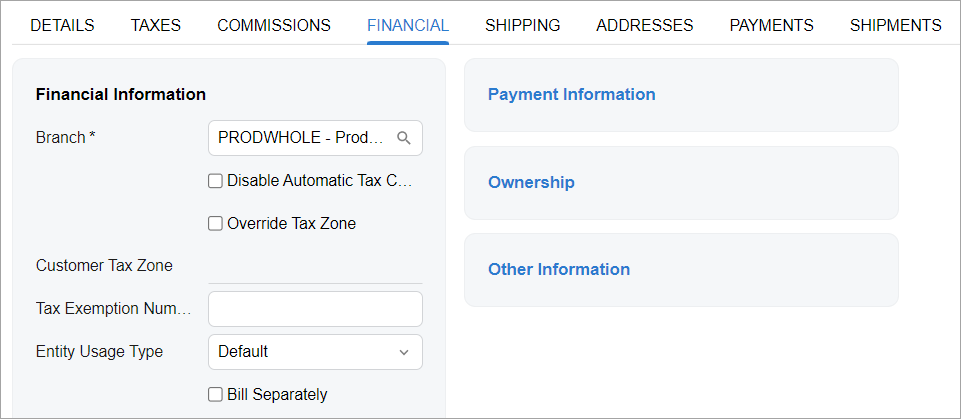This screenshot has height=419, width=961.
Task: Click the Branch lookup magnifier icon
Action: tap(404, 138)
